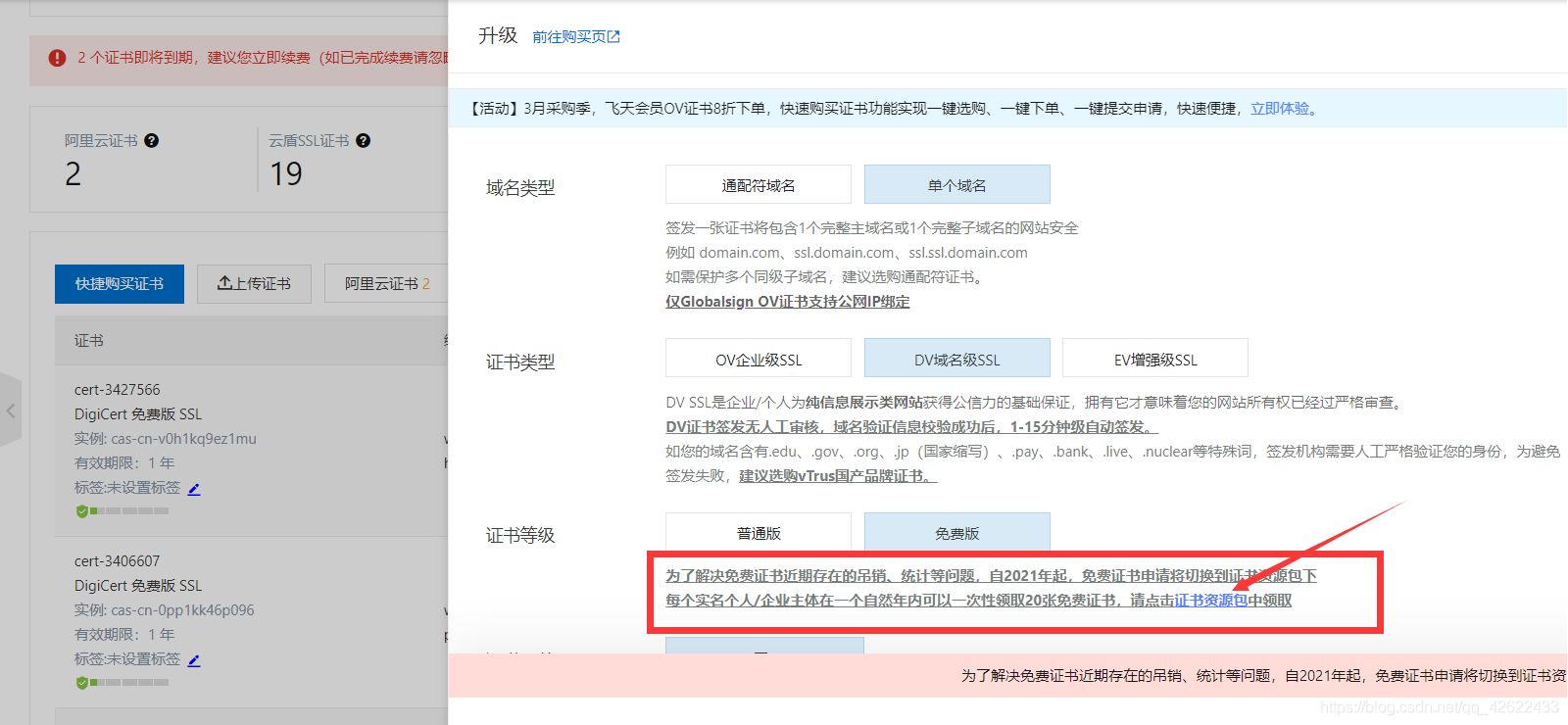The image size is (1568, 725).
Task: Edit the tag for cert-3427566
Action: 194,488
